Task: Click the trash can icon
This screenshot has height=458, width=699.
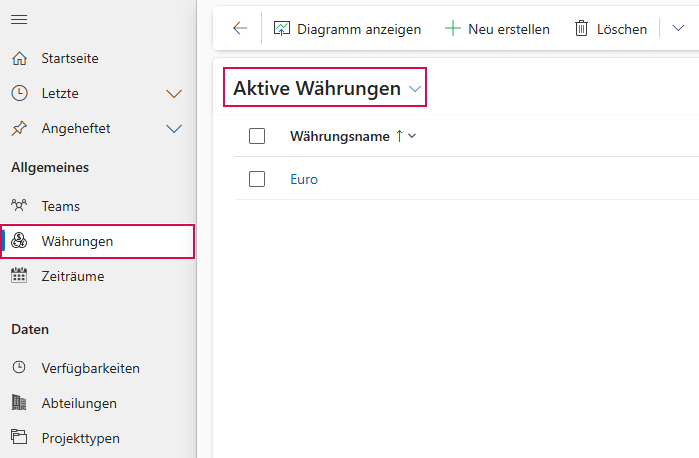Action: (x=581, y=29)
